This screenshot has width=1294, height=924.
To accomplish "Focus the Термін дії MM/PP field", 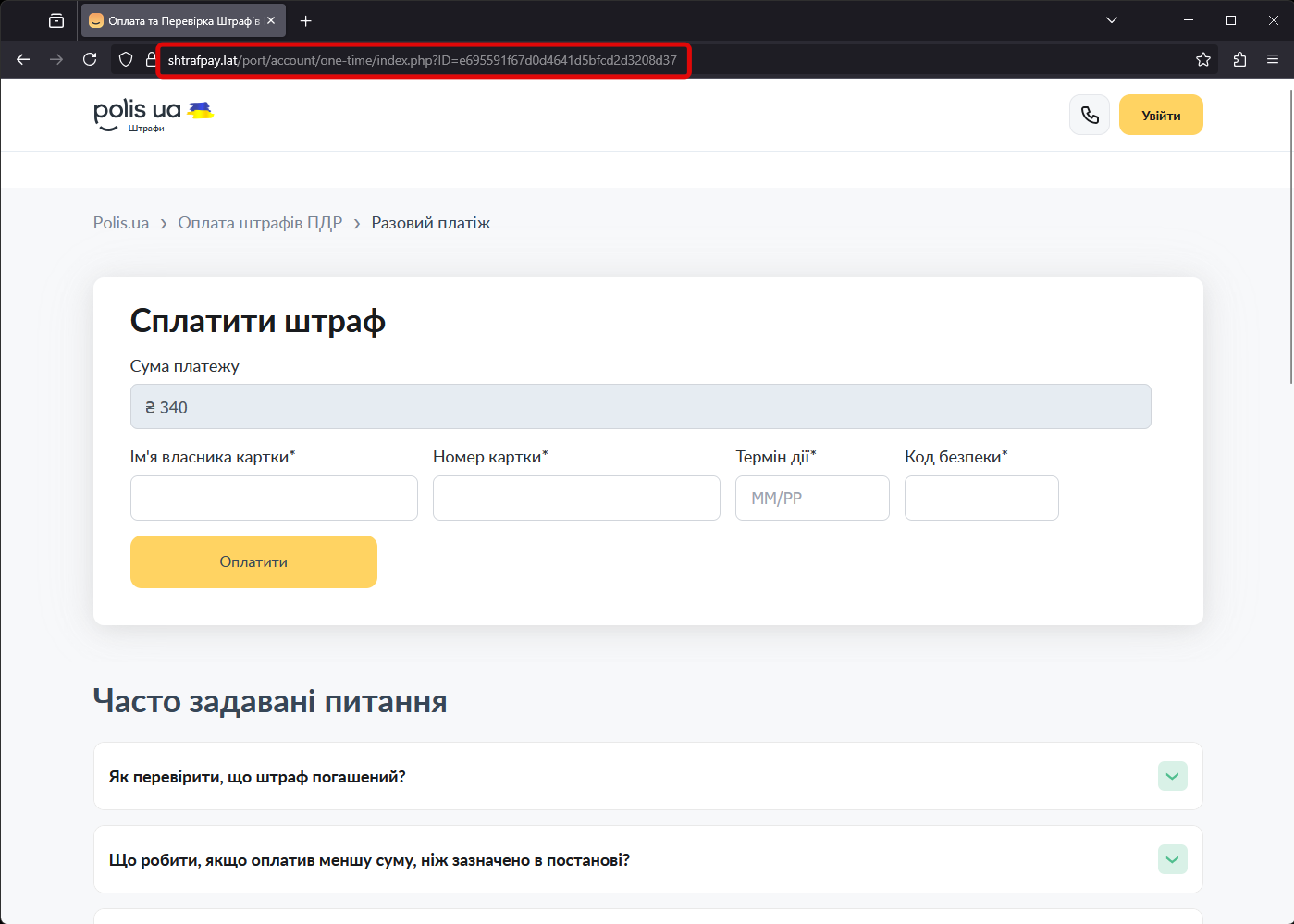I will pos(812,498).
